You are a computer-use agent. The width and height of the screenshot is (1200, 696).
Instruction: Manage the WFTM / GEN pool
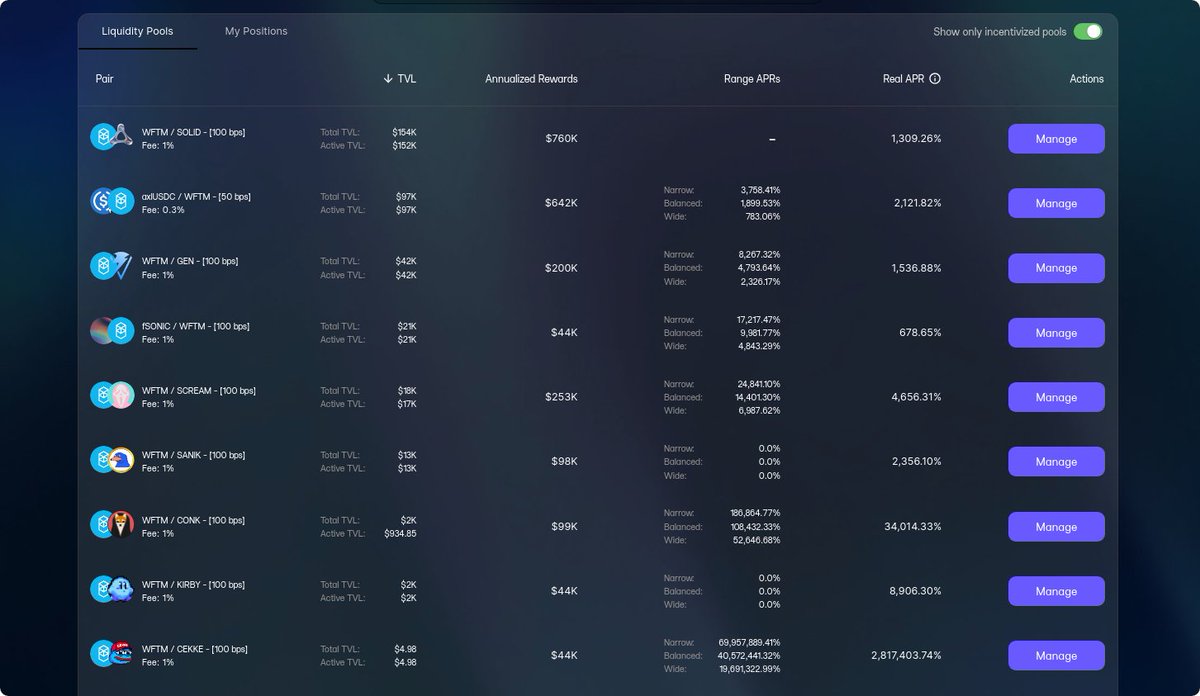coord(1056,268)
